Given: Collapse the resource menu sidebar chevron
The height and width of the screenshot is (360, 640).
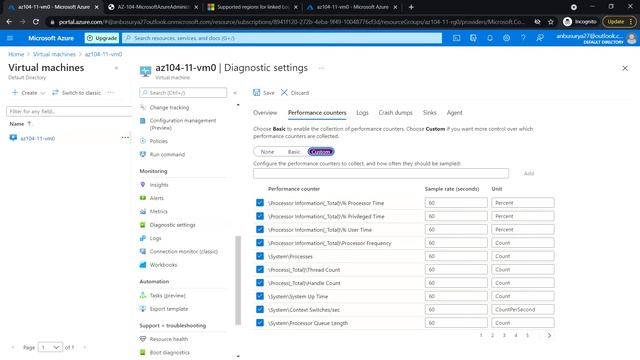Looking at the screenshot, I should click(x=235, y=93).
